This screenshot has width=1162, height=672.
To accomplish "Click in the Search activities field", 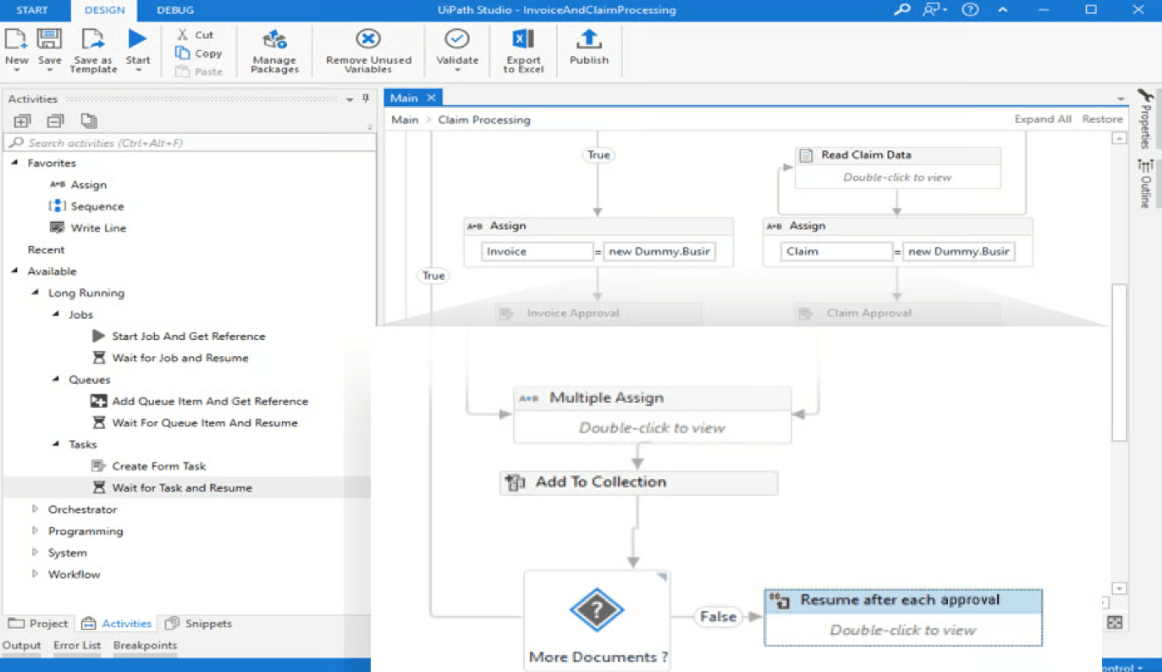I will 190,142.
